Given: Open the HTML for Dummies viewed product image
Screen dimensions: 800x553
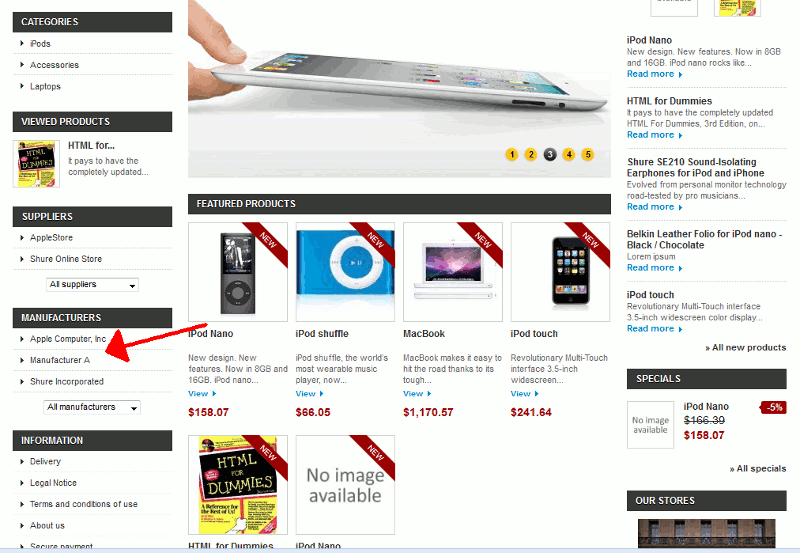Looking at the screenshot, I should [36, 164].
